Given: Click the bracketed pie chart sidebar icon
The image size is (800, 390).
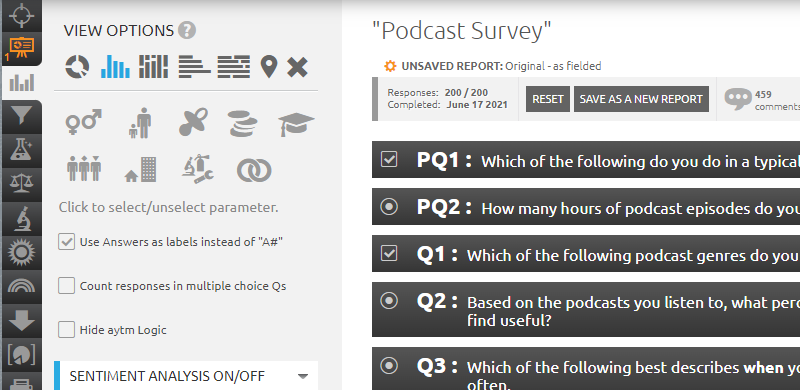Looking at the screenshot, I should click(21, 354).
